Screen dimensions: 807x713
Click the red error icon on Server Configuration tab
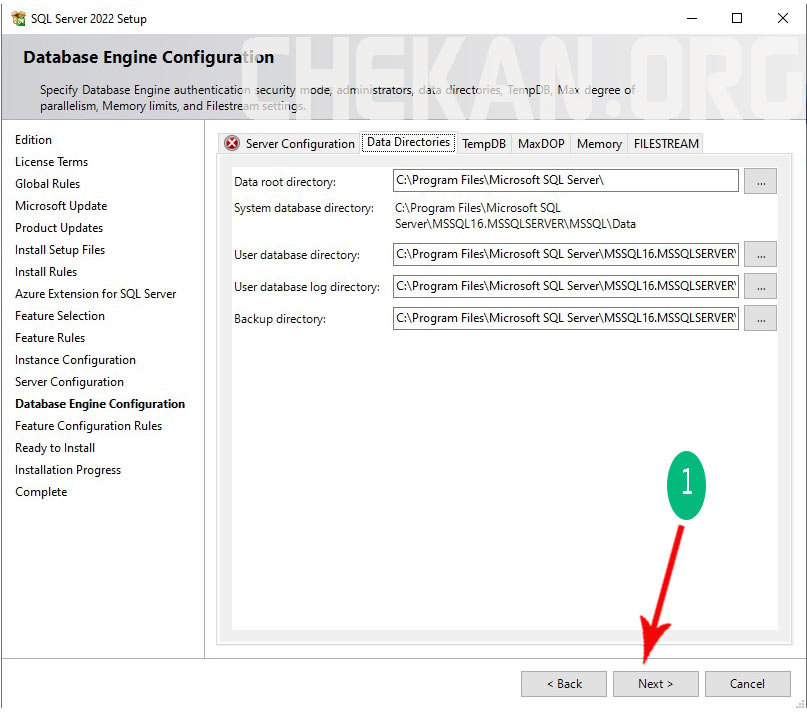(x=232, y=143)
